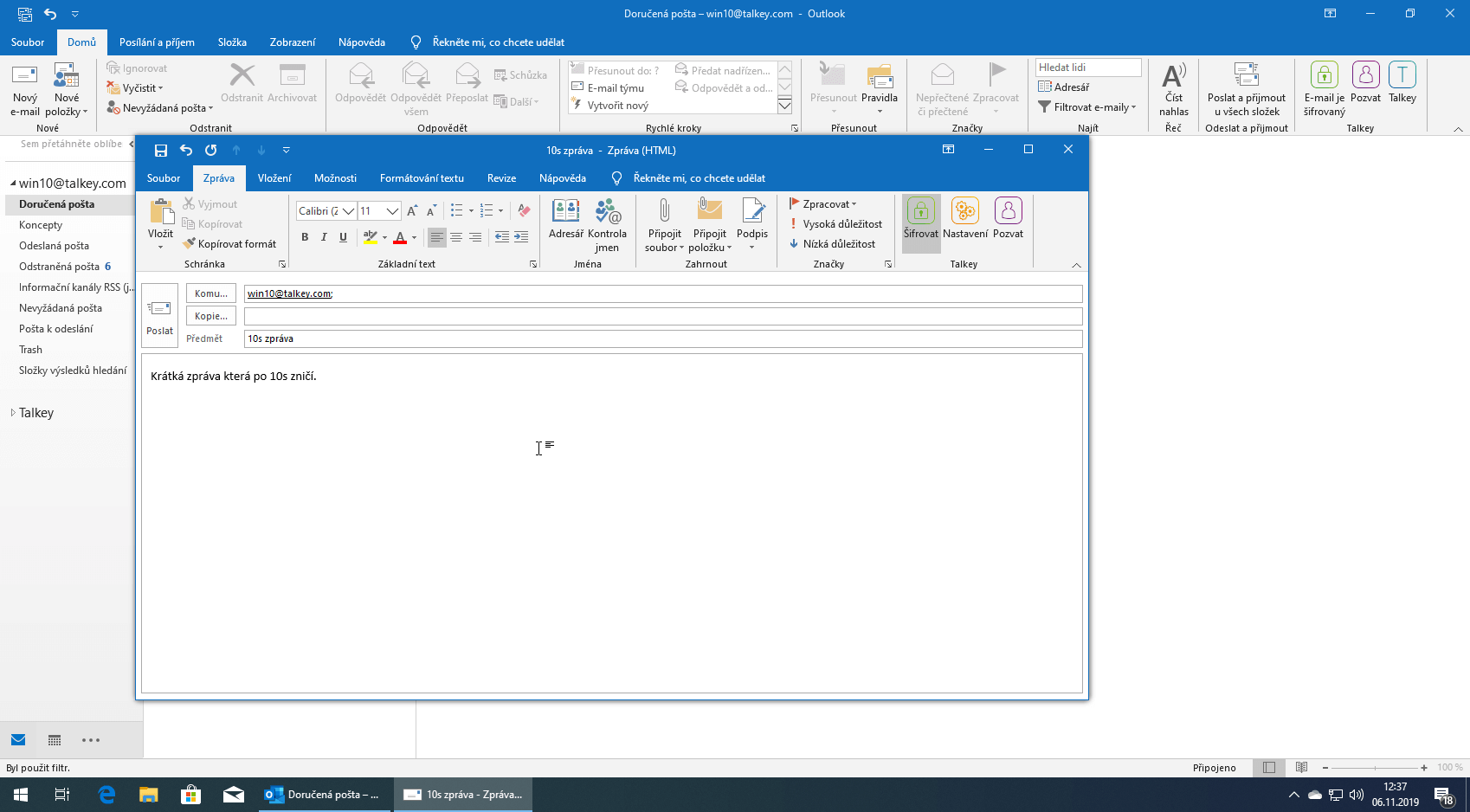This screenshot has width=1470, height=812.
Task: Open Formátování textu tab
Action: [x=422, y=178]
